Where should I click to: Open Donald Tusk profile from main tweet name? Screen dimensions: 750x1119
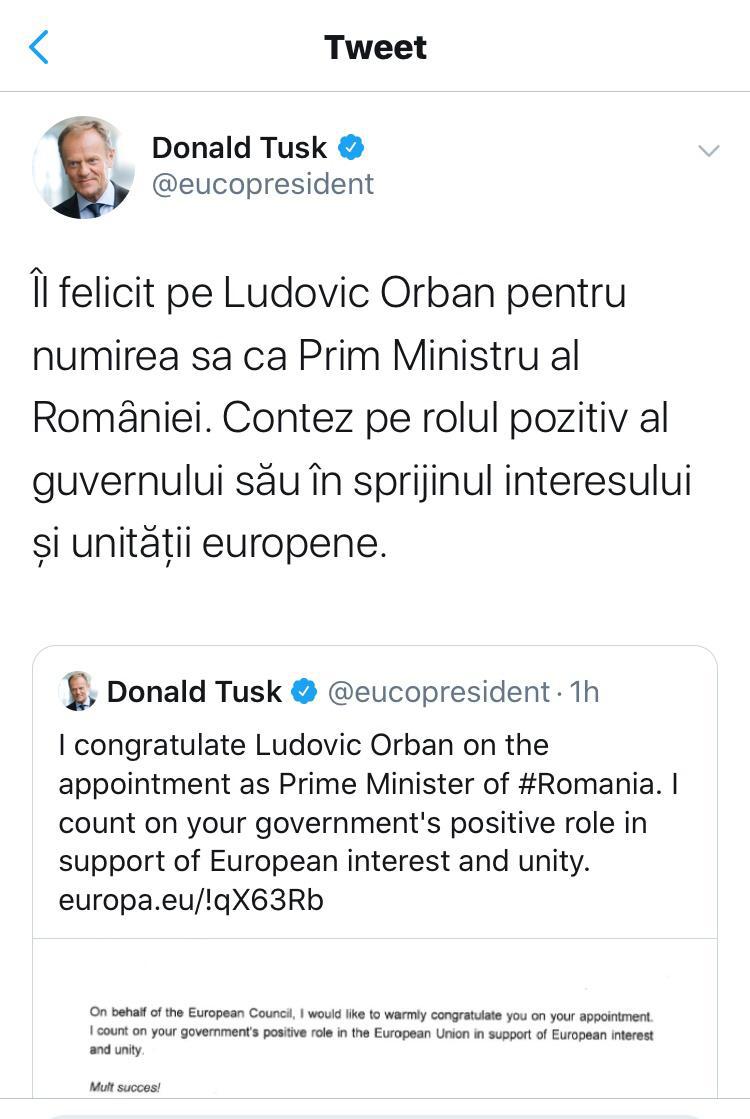(x=239, y=148)
